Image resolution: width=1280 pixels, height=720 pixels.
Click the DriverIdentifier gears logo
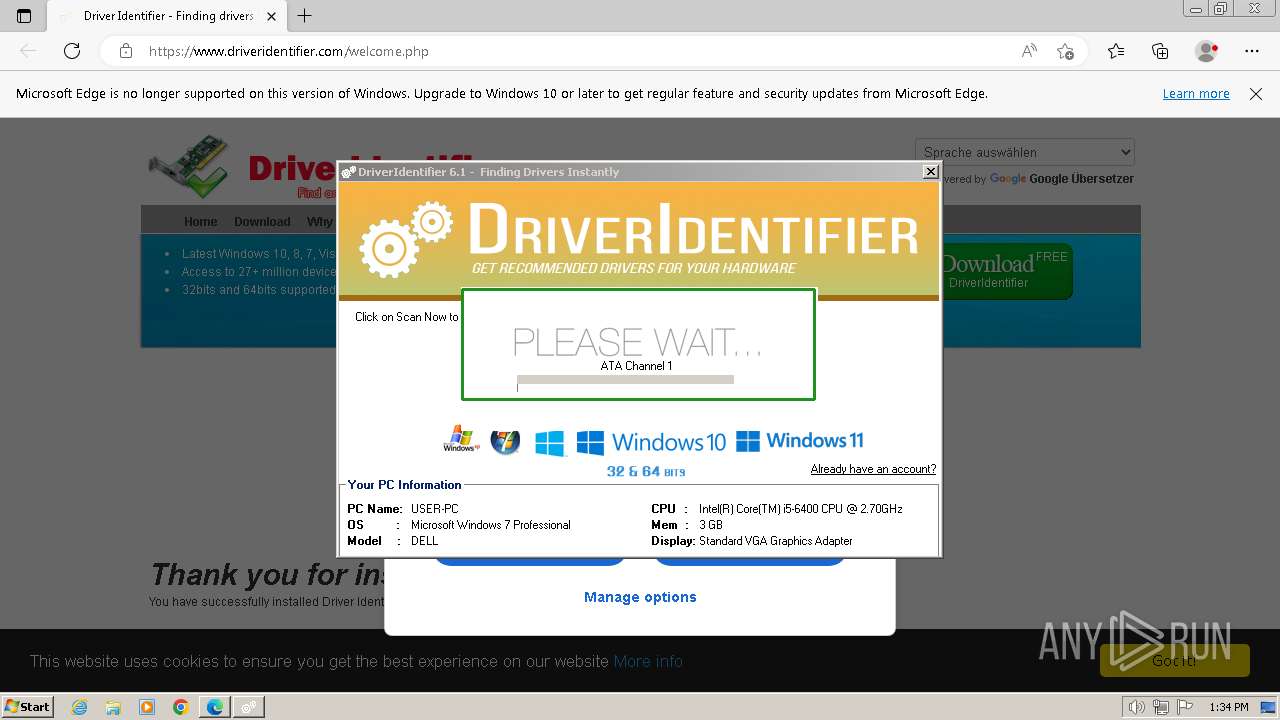(405, 238)
